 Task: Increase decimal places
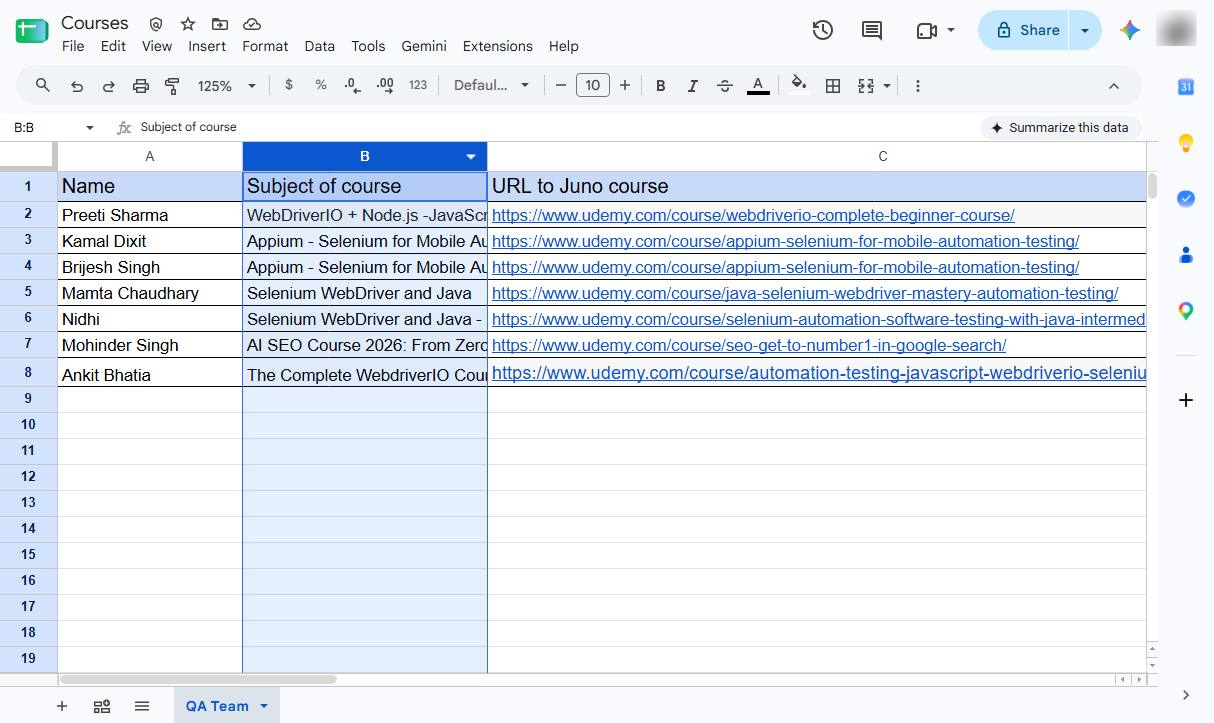[385, 85]
